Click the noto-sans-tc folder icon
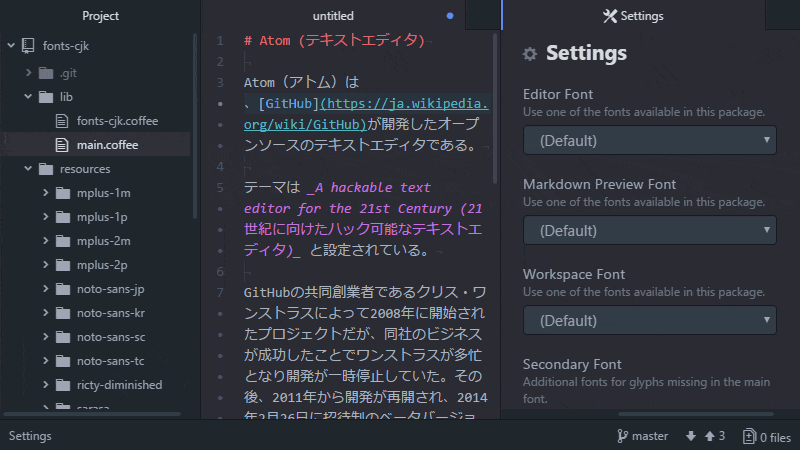Viewport: 800px width, 450px height. pos(63,361)
